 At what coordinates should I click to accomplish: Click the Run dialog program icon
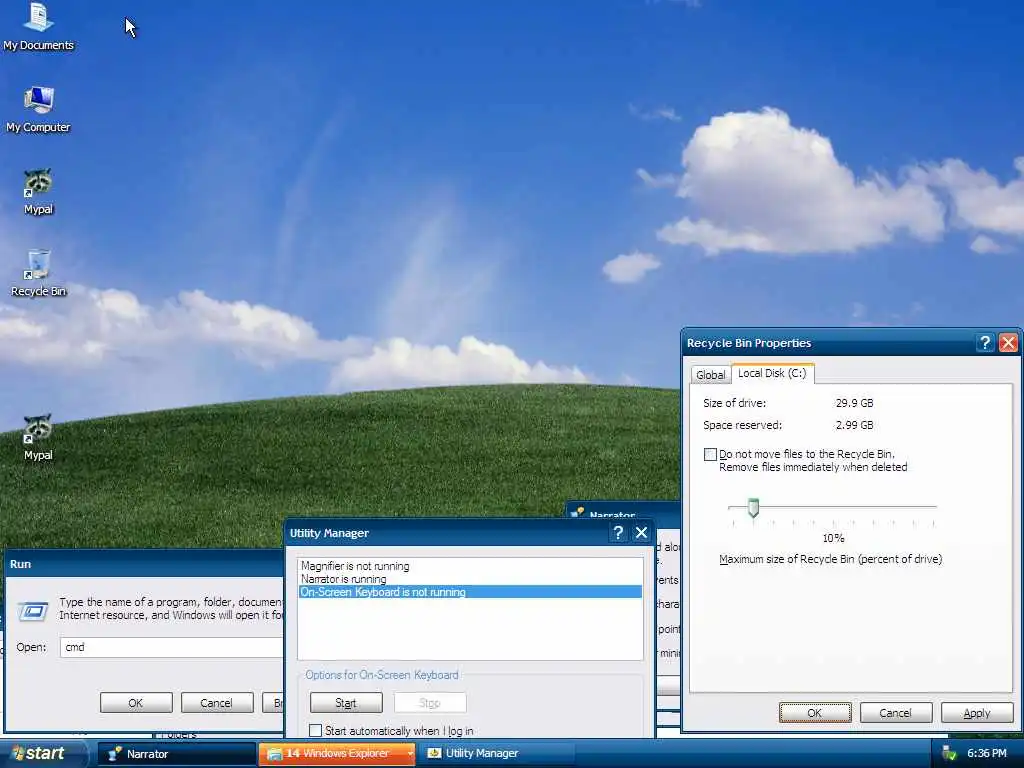tap(33, 611)
